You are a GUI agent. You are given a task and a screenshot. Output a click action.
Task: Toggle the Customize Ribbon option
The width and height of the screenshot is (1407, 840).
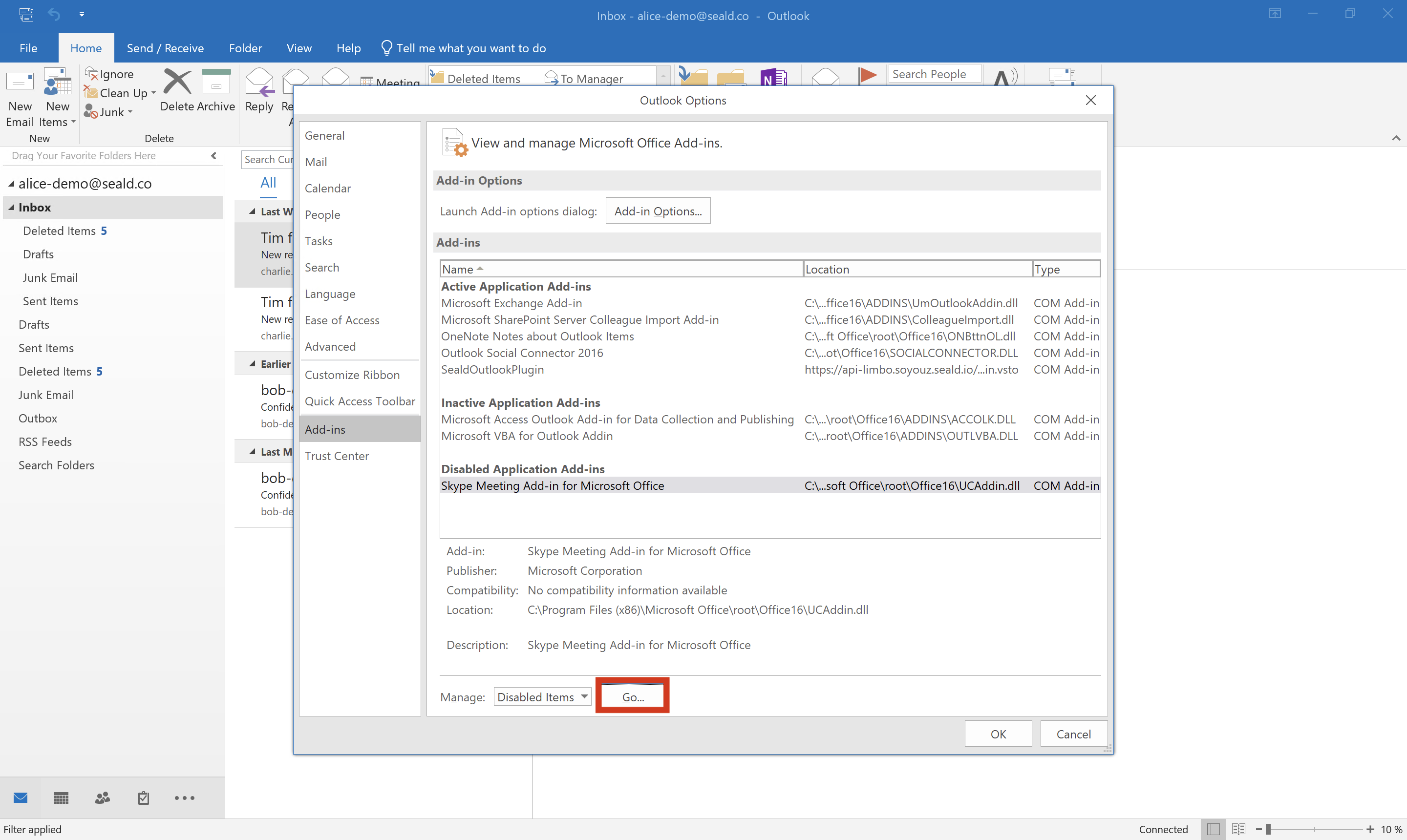click(353, 375)
